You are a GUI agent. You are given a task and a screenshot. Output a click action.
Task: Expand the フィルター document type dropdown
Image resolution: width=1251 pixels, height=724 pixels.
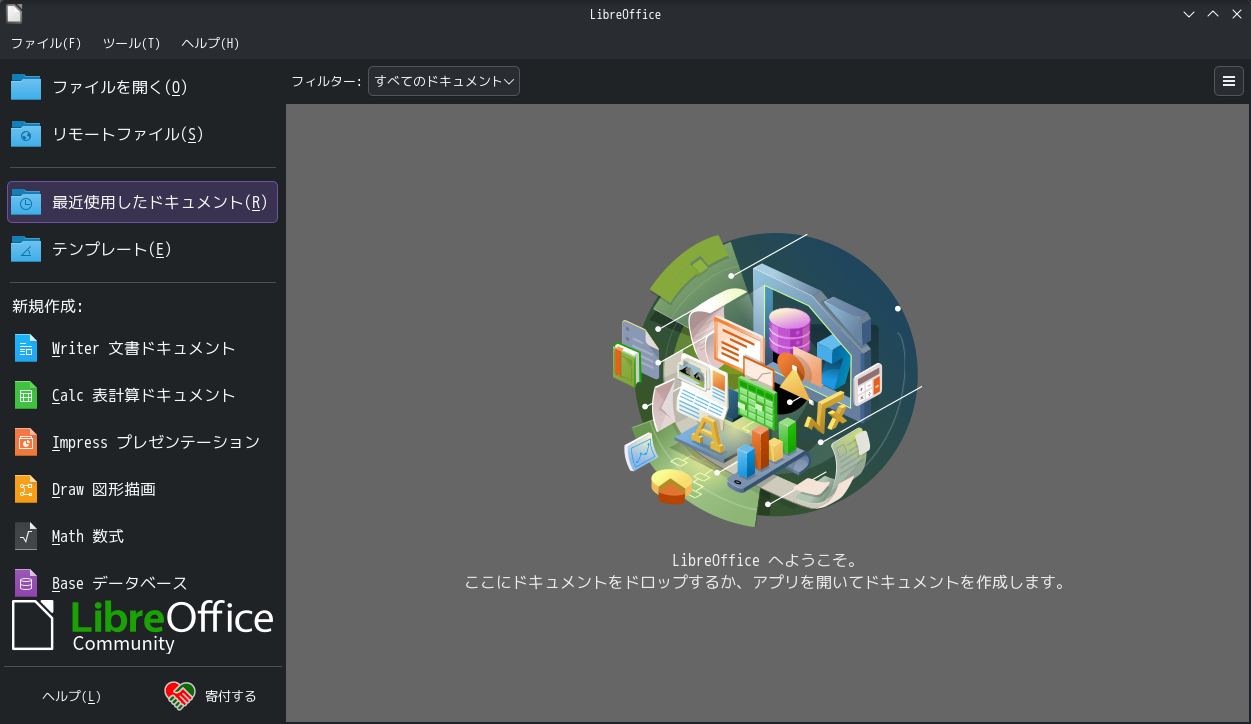[x=444, y=81]
